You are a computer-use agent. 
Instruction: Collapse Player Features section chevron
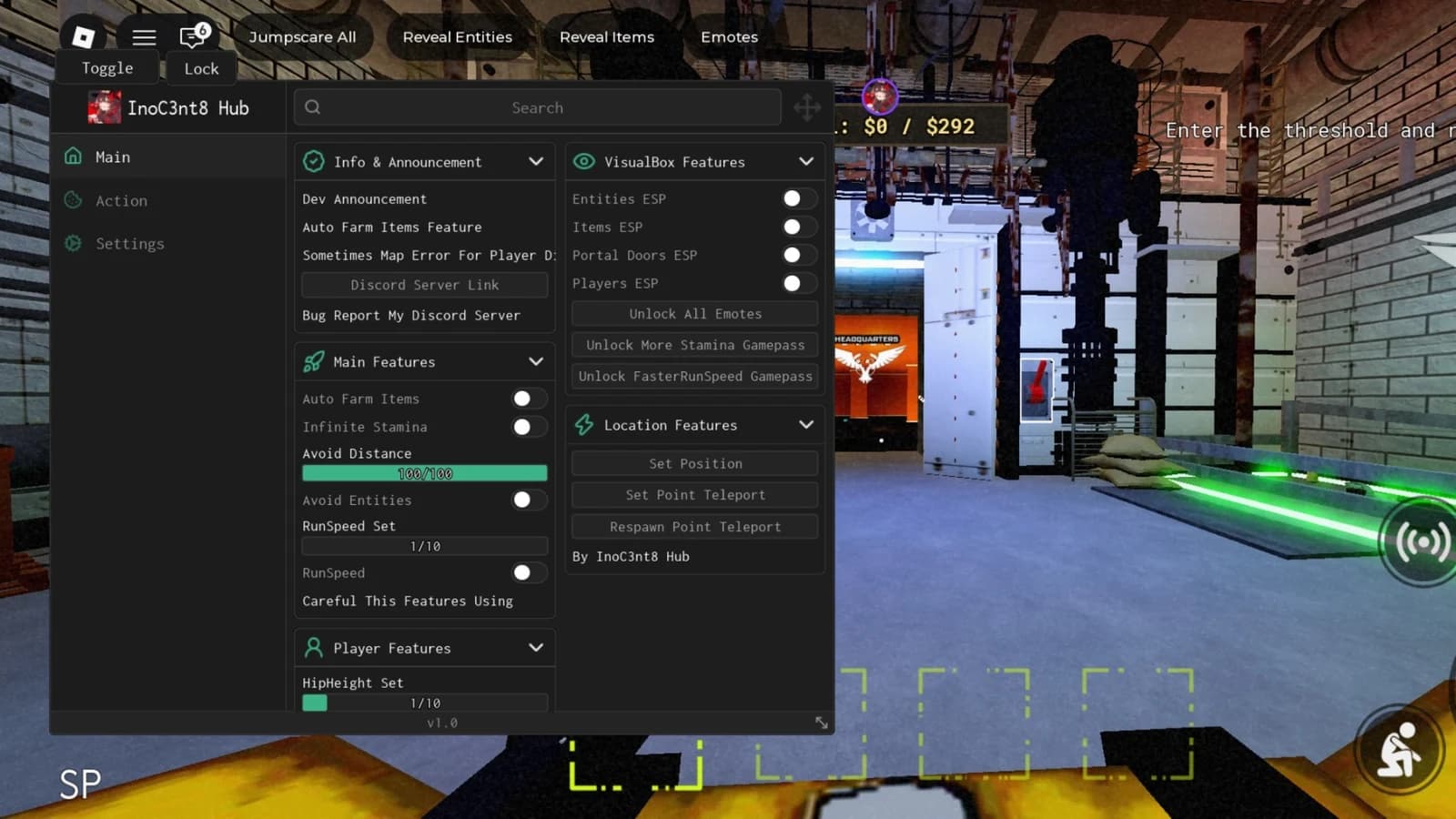pyautogui.click(x=536, y=647)
